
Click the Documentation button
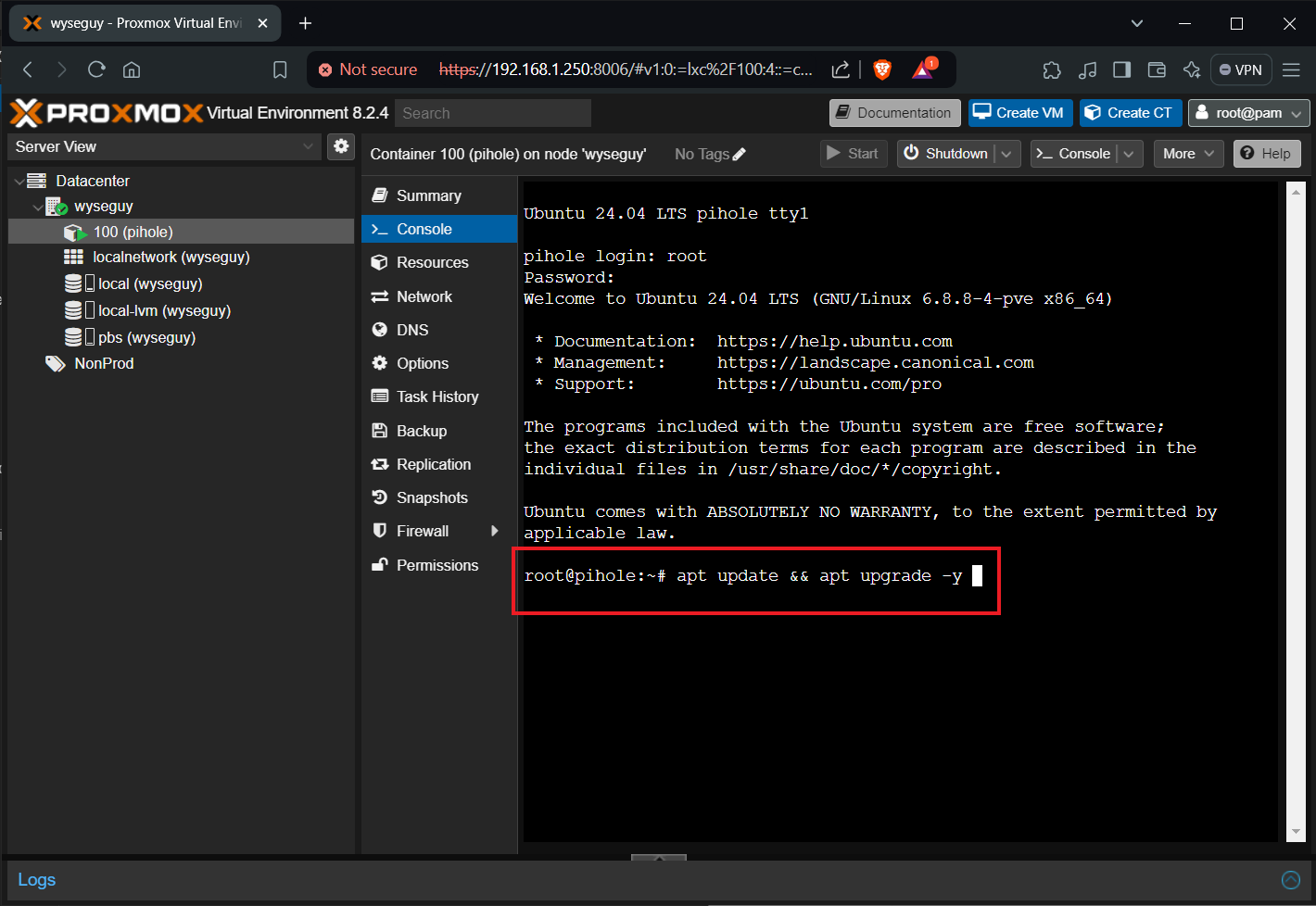894,113
